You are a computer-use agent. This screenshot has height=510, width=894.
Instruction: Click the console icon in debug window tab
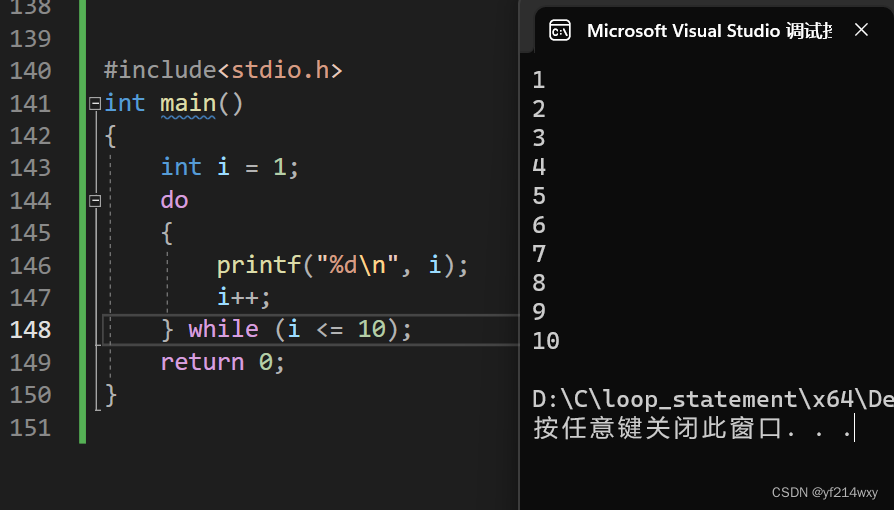tap(560, 30)
